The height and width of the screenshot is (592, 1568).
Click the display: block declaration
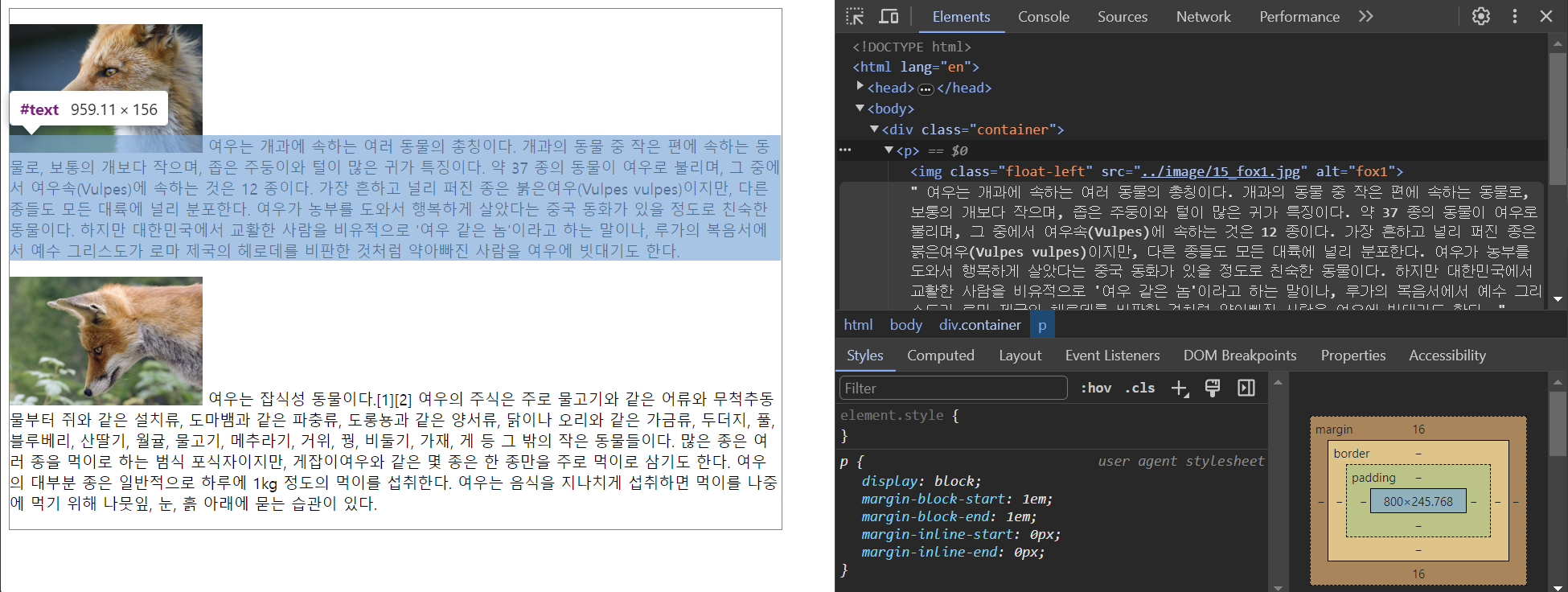coord(921,481)
